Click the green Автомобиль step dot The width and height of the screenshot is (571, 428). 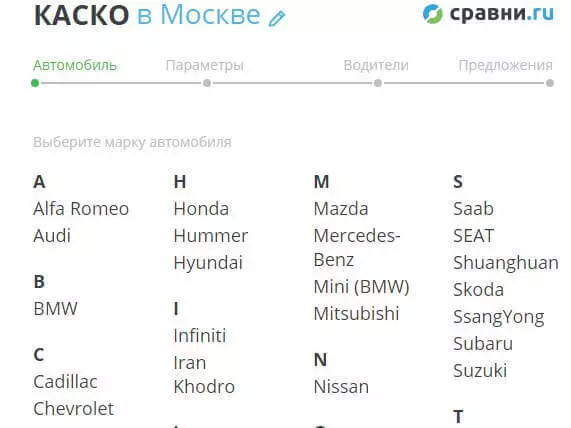[35, 83]
